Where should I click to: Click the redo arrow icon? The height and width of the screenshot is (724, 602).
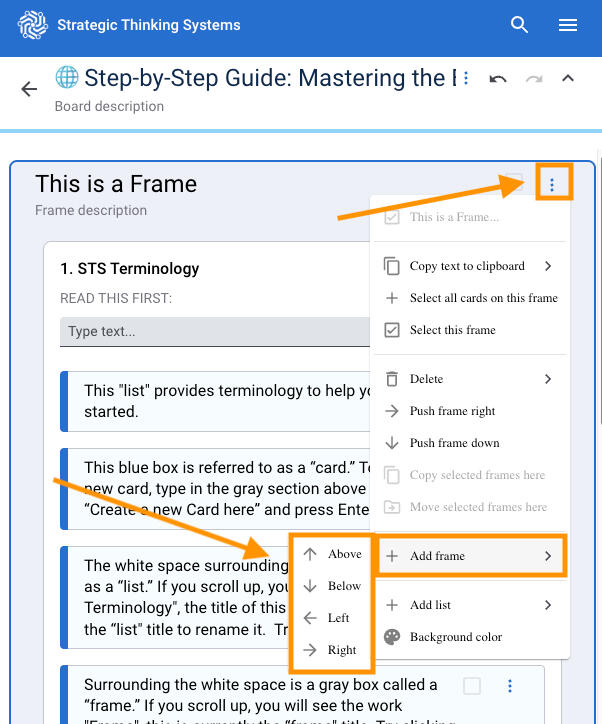pos(534,79)
